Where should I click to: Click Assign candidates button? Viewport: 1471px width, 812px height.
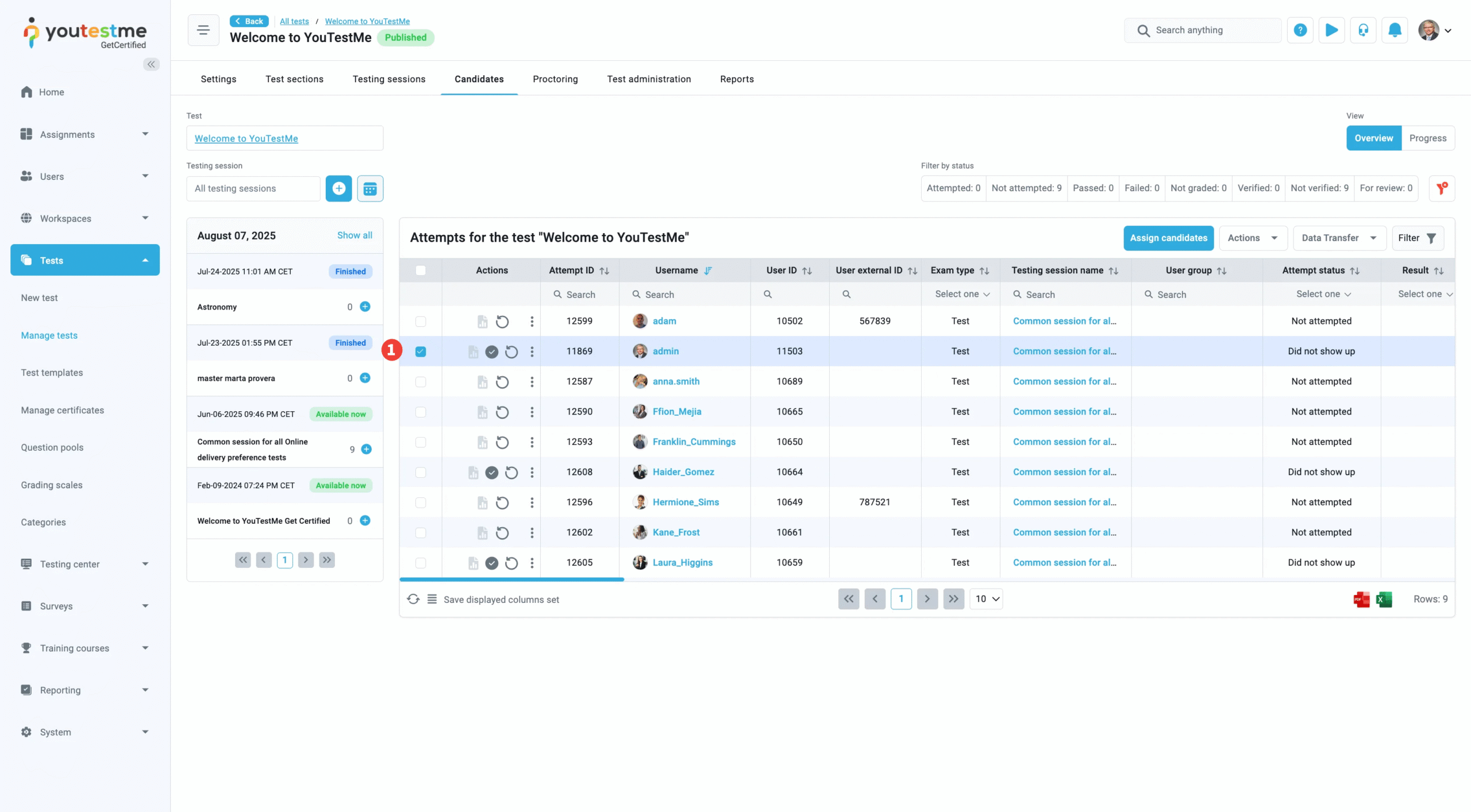[x=1168, y=238]
